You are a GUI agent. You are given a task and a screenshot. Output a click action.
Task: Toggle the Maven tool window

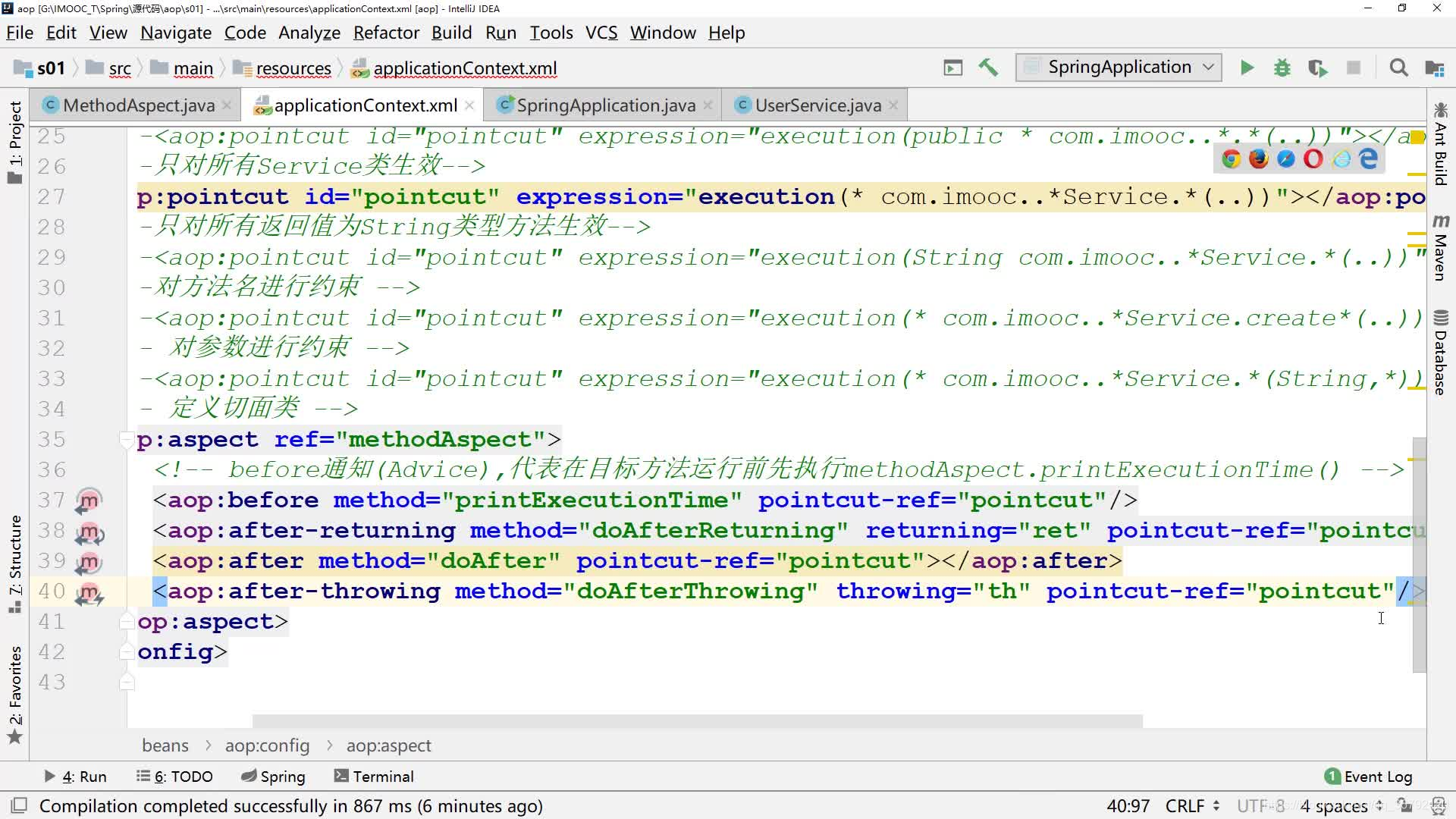click(1441, 248)
